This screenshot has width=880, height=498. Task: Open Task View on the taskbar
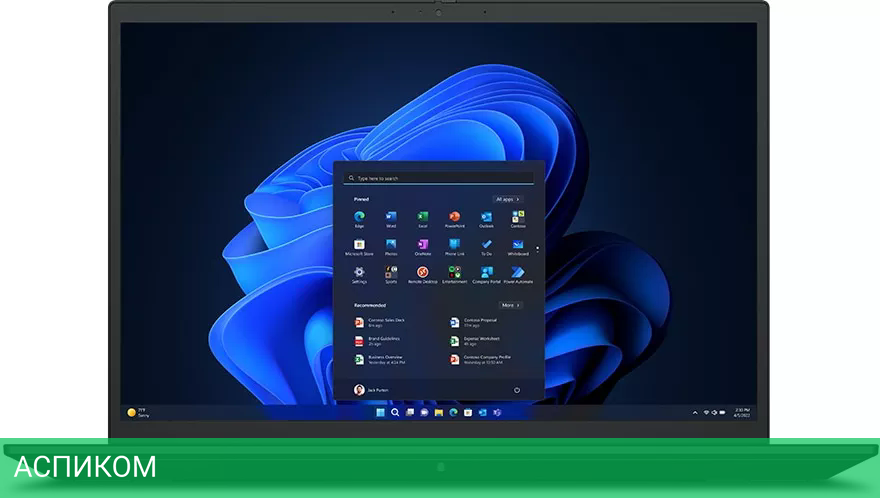tap(410, 412)
